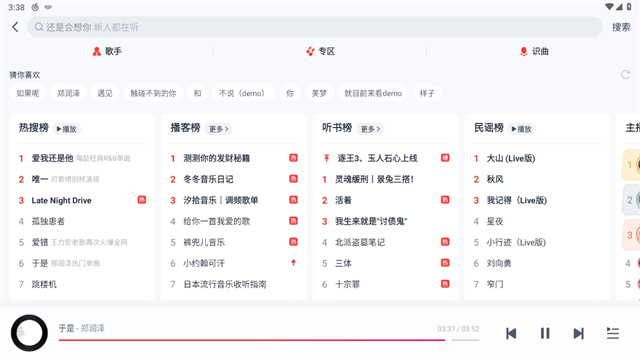Click the pin icon before 逐王3

tap(326, 158)
